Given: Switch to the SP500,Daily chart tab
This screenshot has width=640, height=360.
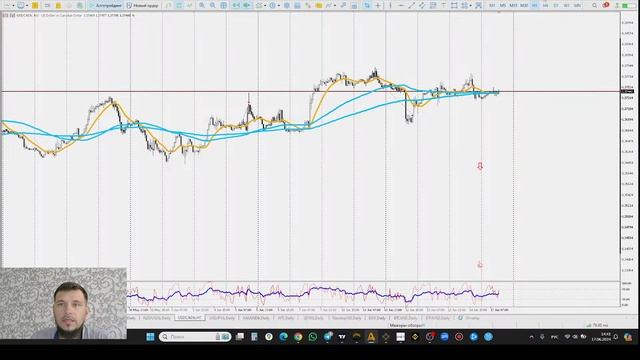Looking at the screenshot, I should (x=313, y=318).
